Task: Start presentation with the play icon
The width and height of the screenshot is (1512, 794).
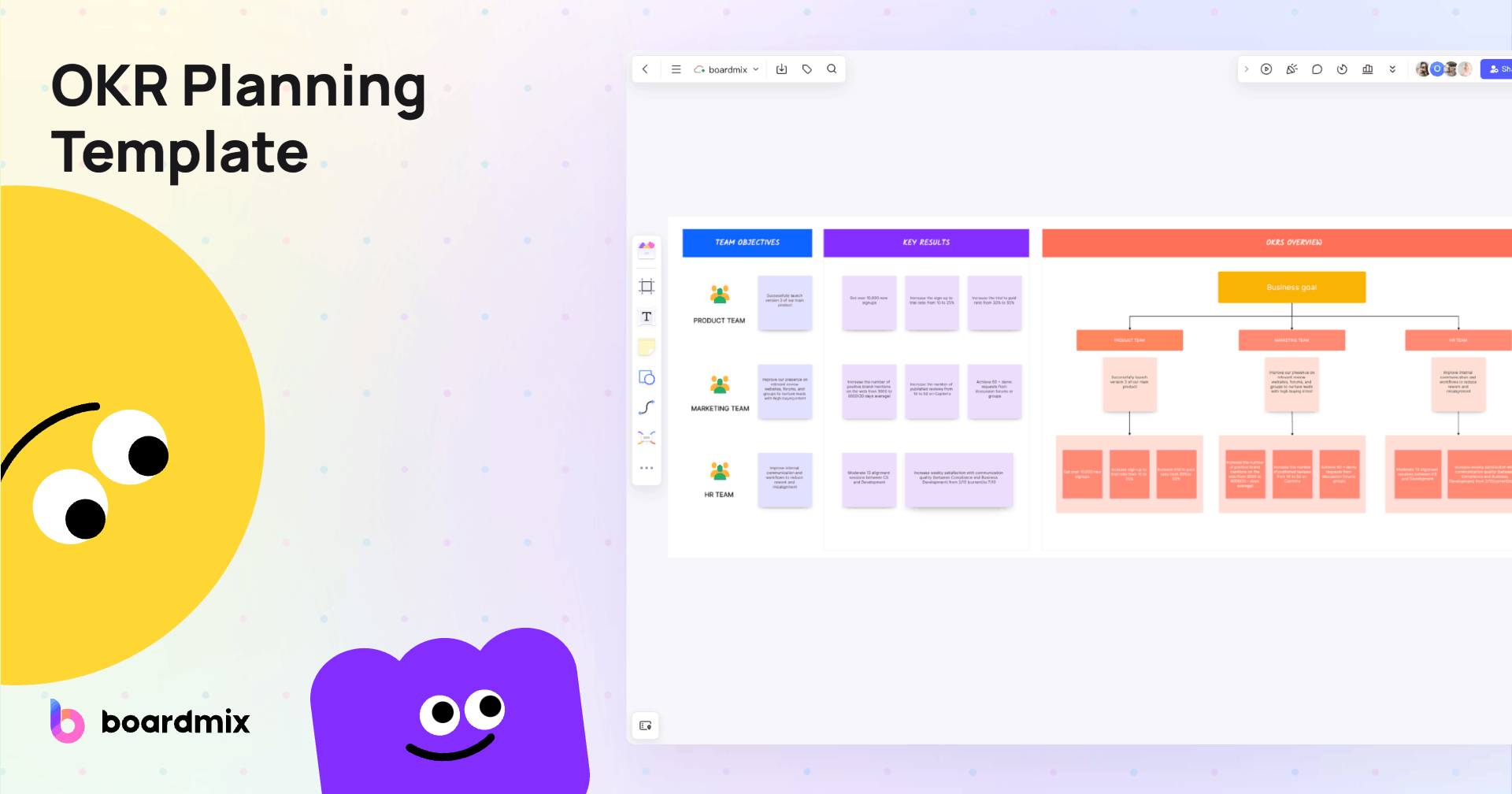Action: coord(1266,69)
